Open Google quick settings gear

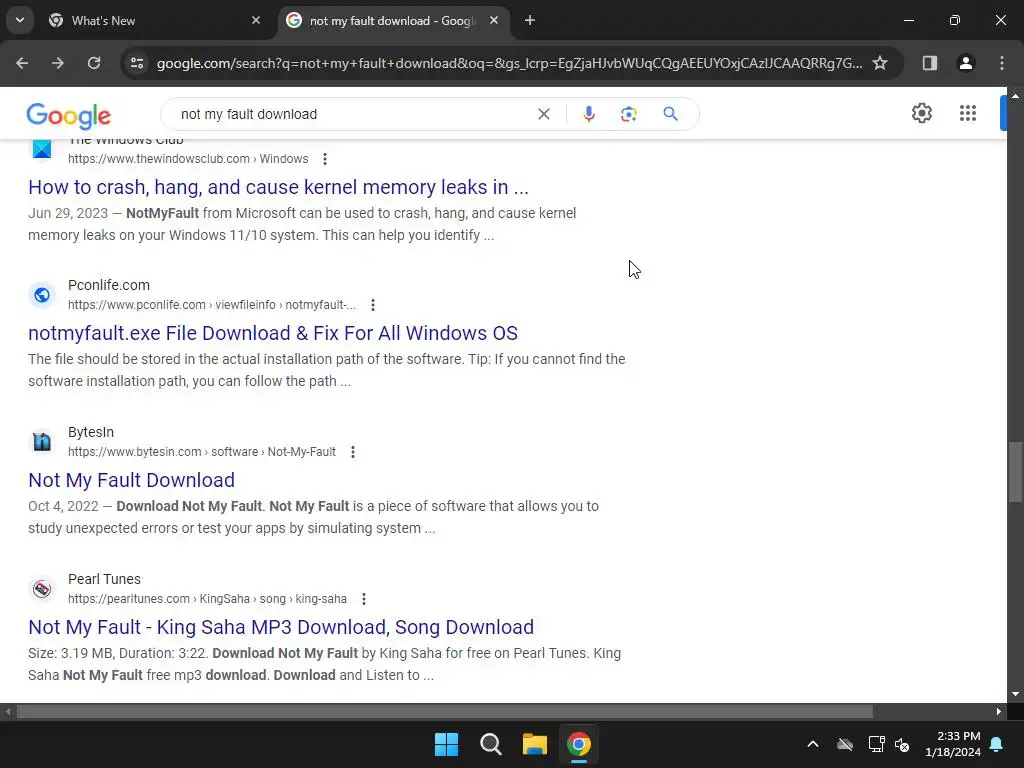(921, 113)
